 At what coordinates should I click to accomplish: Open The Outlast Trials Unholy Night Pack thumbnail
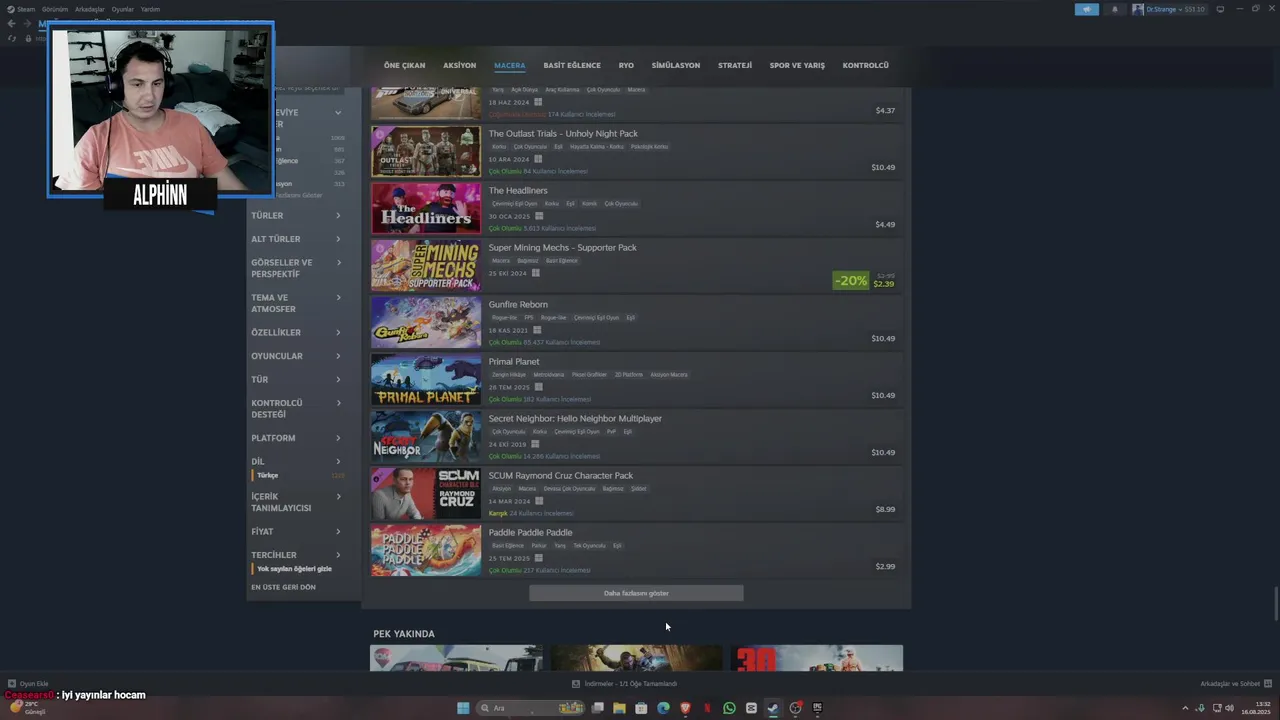(x=426, y=151)
